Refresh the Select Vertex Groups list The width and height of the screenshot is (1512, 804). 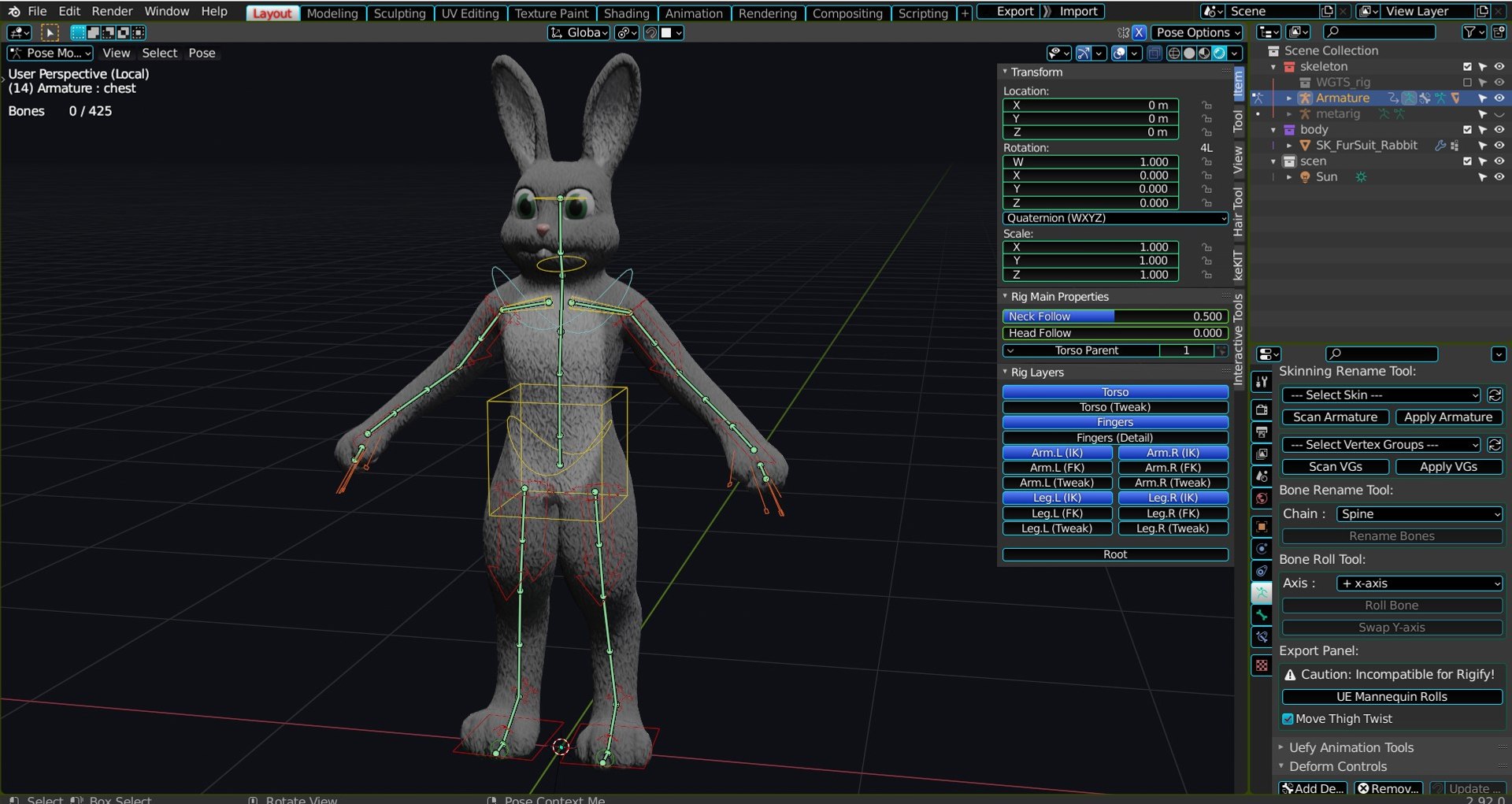pyautogui.click(x=1495, y=445)
